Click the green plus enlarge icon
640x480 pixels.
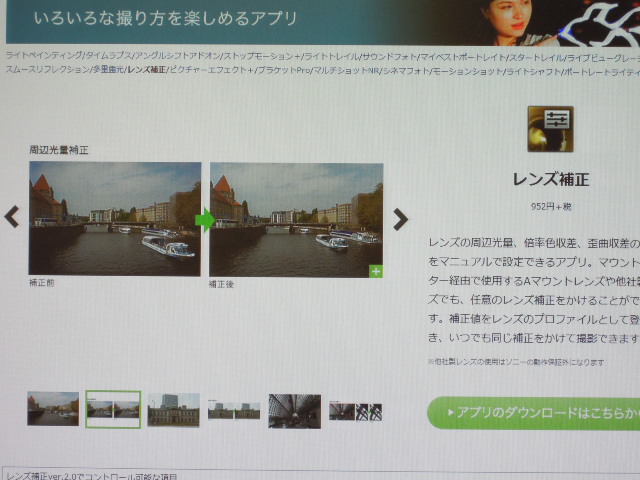(x=376, y=271)
